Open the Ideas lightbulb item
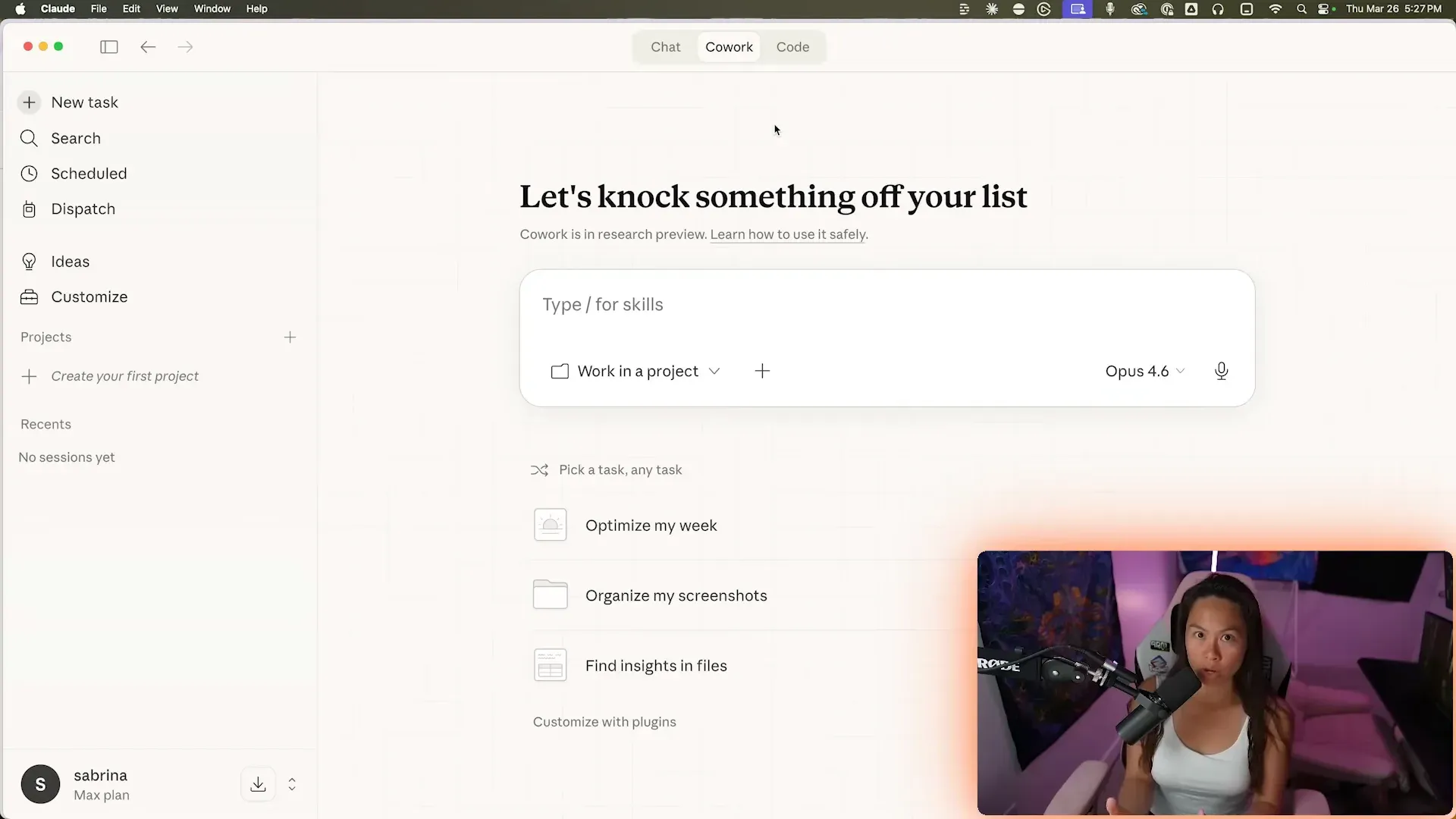1456x819 pixels. click(x=55, y=262)
